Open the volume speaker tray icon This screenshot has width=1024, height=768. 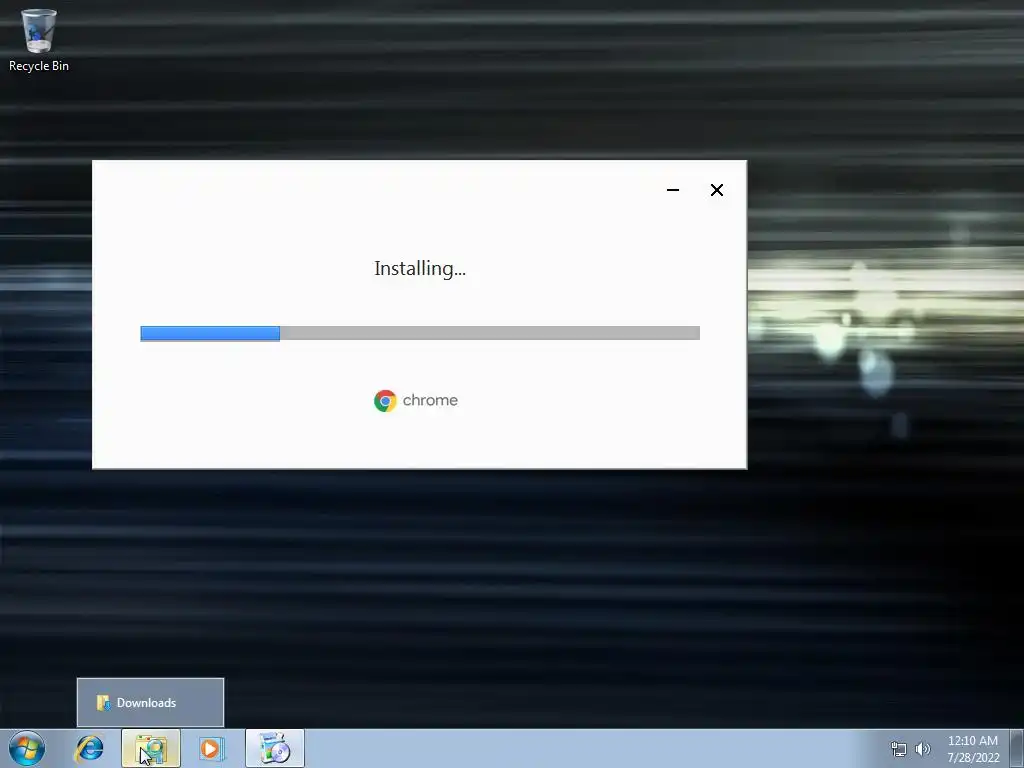coord(923,749)
